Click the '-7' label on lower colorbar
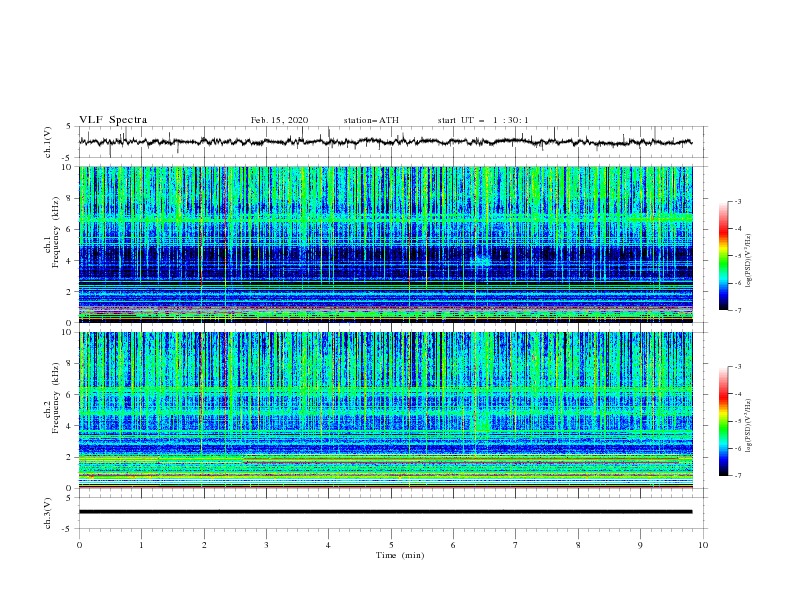792x612 pixels. [x=737, y=476]
